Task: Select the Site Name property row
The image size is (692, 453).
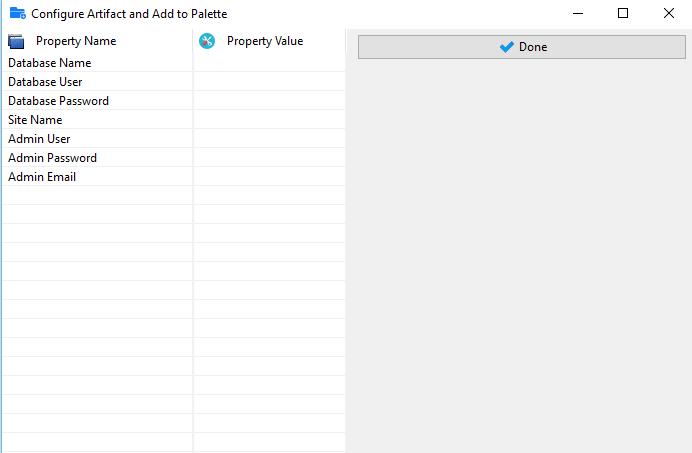Action: (35, 120)
